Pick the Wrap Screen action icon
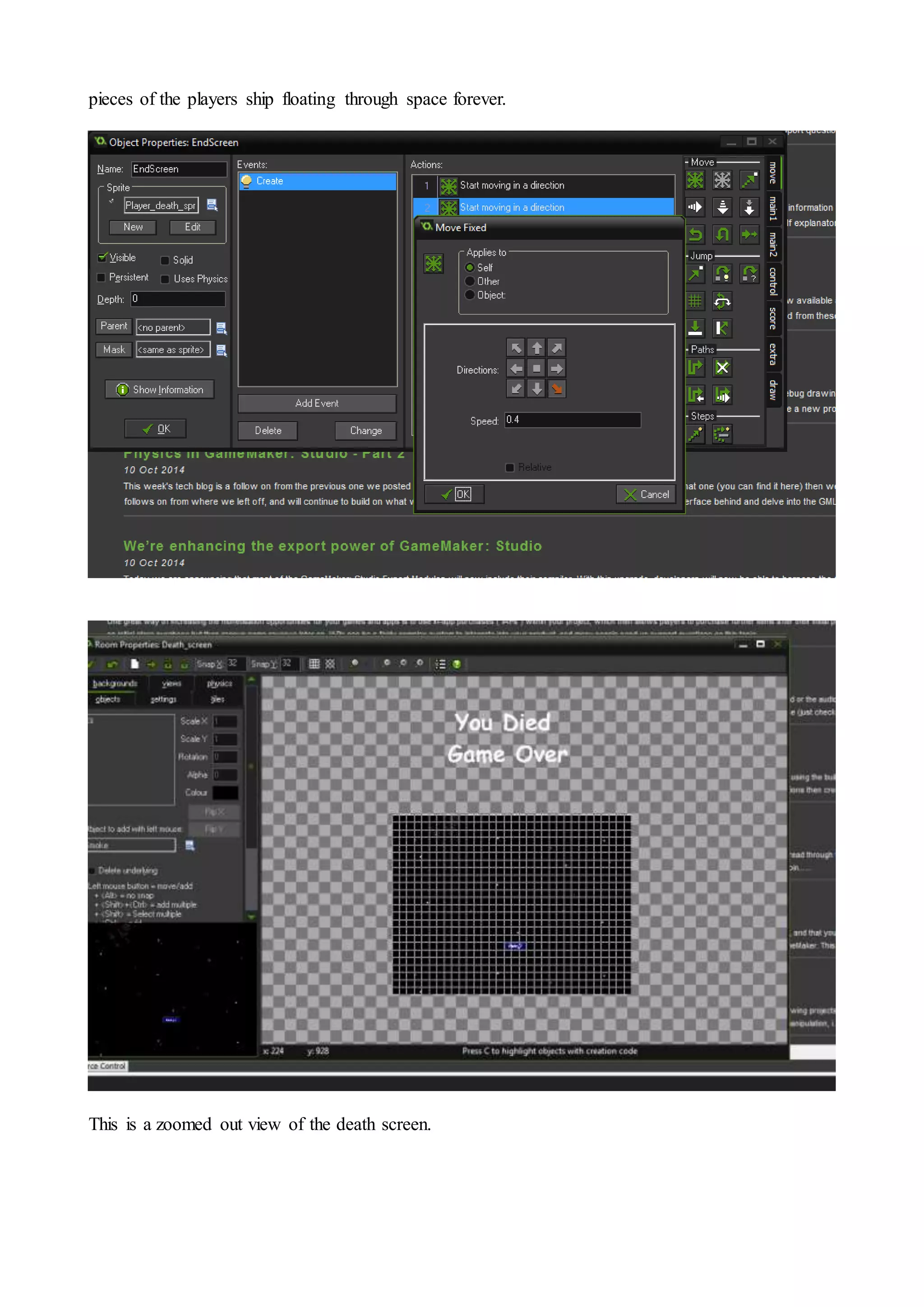This screenshot has width=924, height=1307. click(722, 301)
